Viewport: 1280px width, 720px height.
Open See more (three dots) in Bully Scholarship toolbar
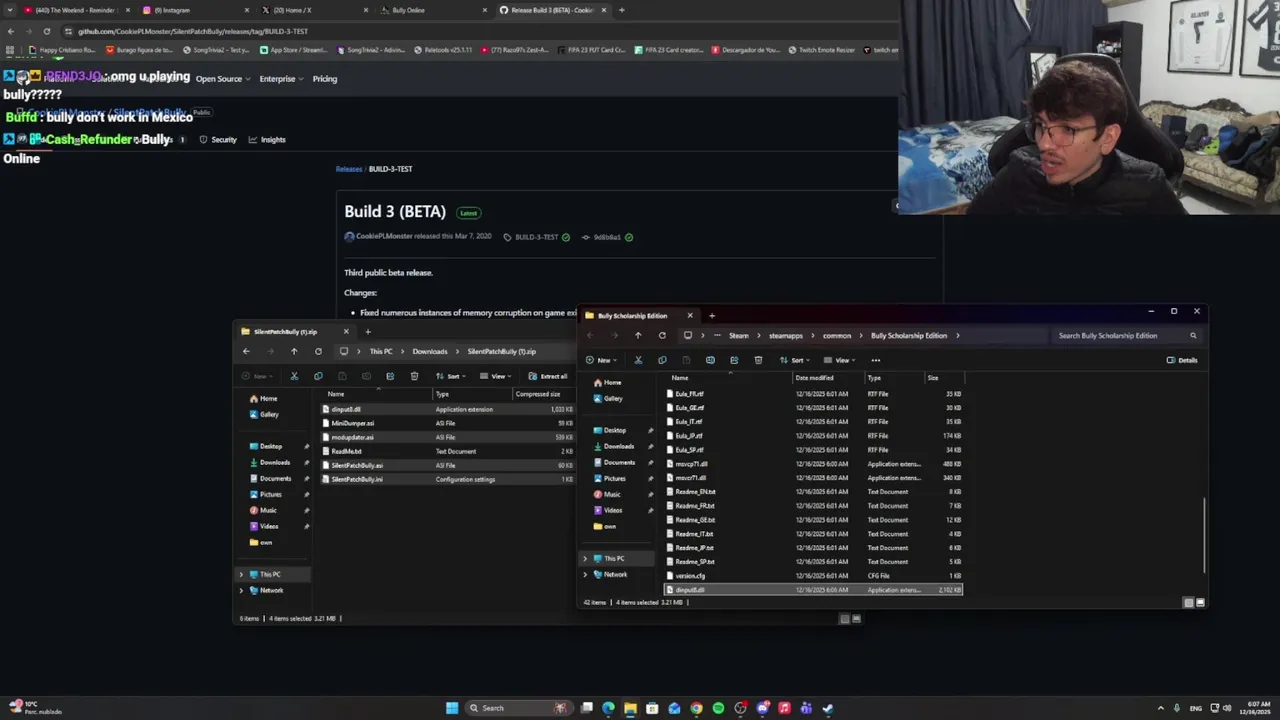point(875,360)
